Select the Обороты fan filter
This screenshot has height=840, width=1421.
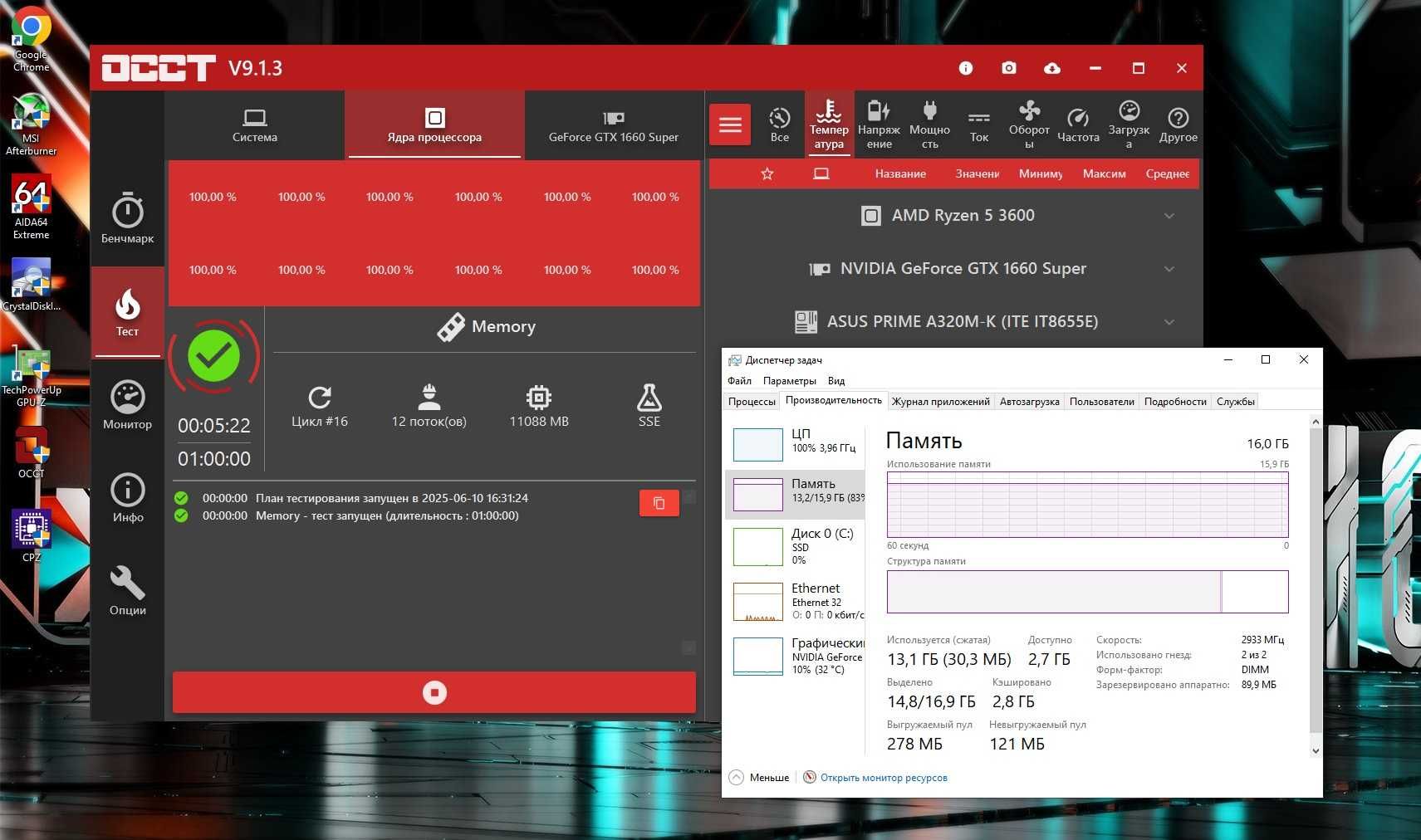tap(1029, 125)
